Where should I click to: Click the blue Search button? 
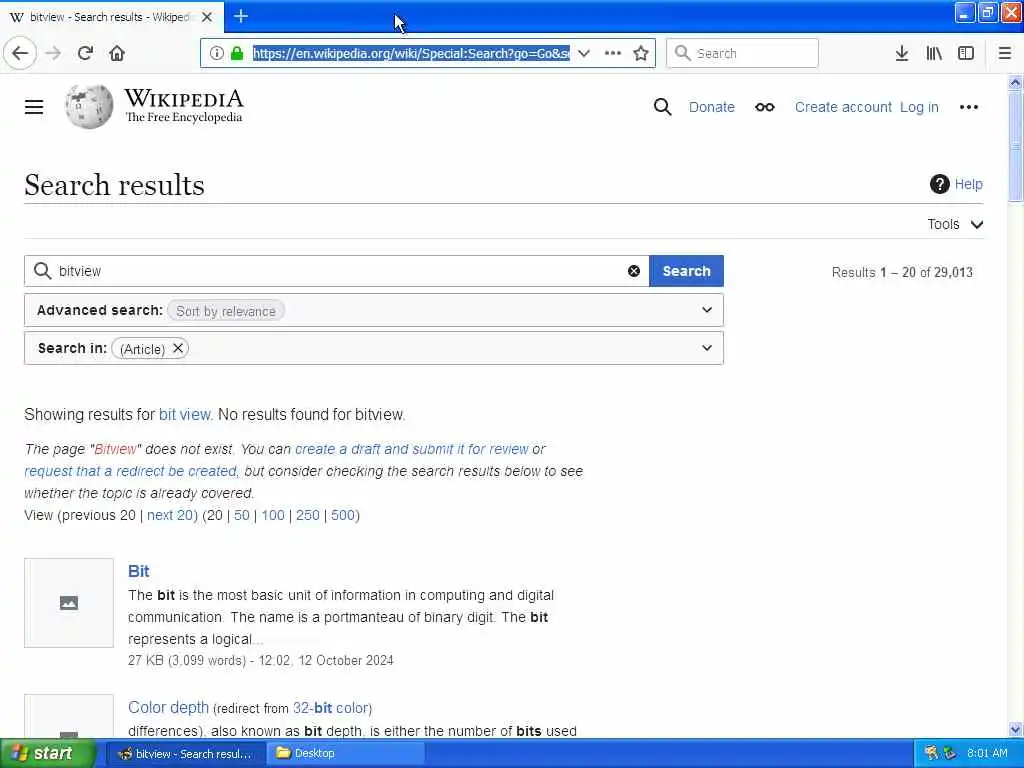pyautogui.click(x=686, y=271)
